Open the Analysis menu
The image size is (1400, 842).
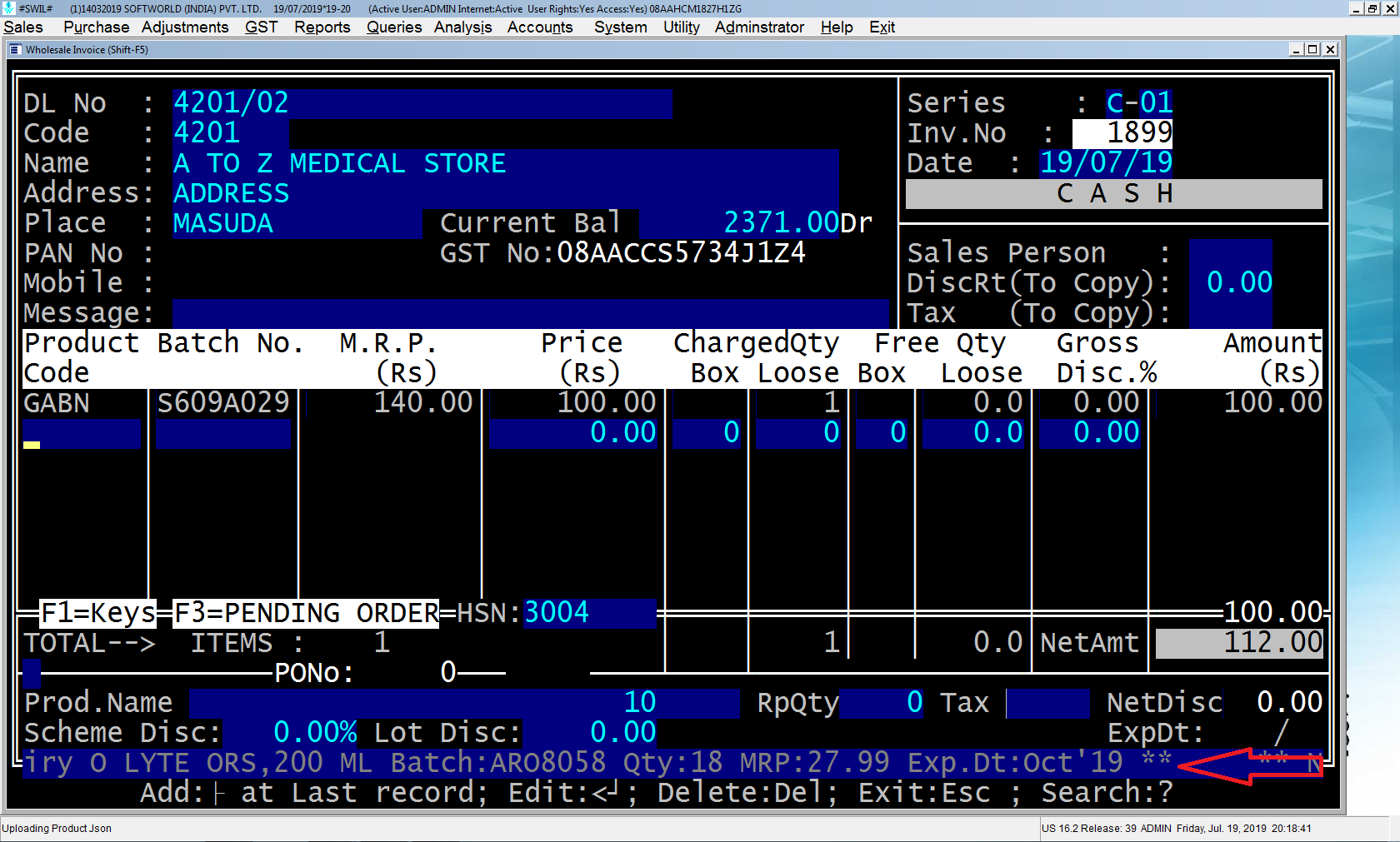(462, 27)
